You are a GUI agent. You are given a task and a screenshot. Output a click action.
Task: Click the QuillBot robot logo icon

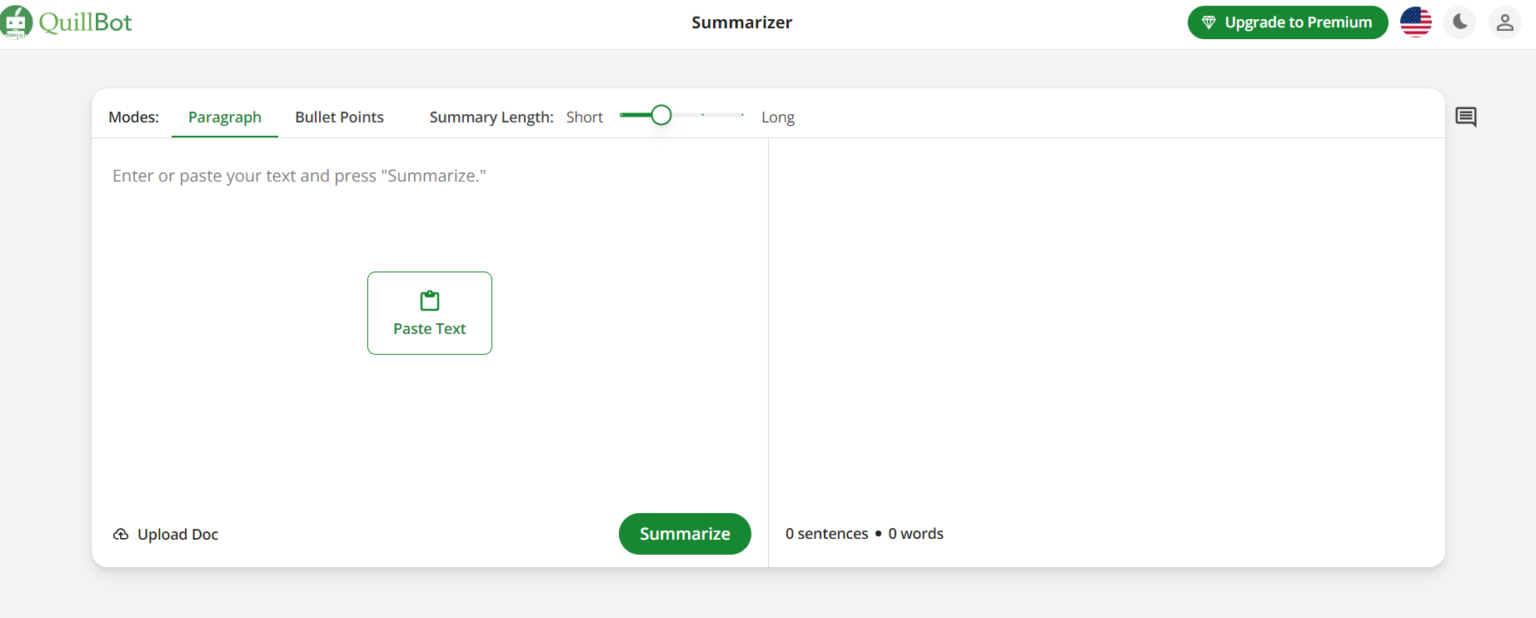coord(16,22)
